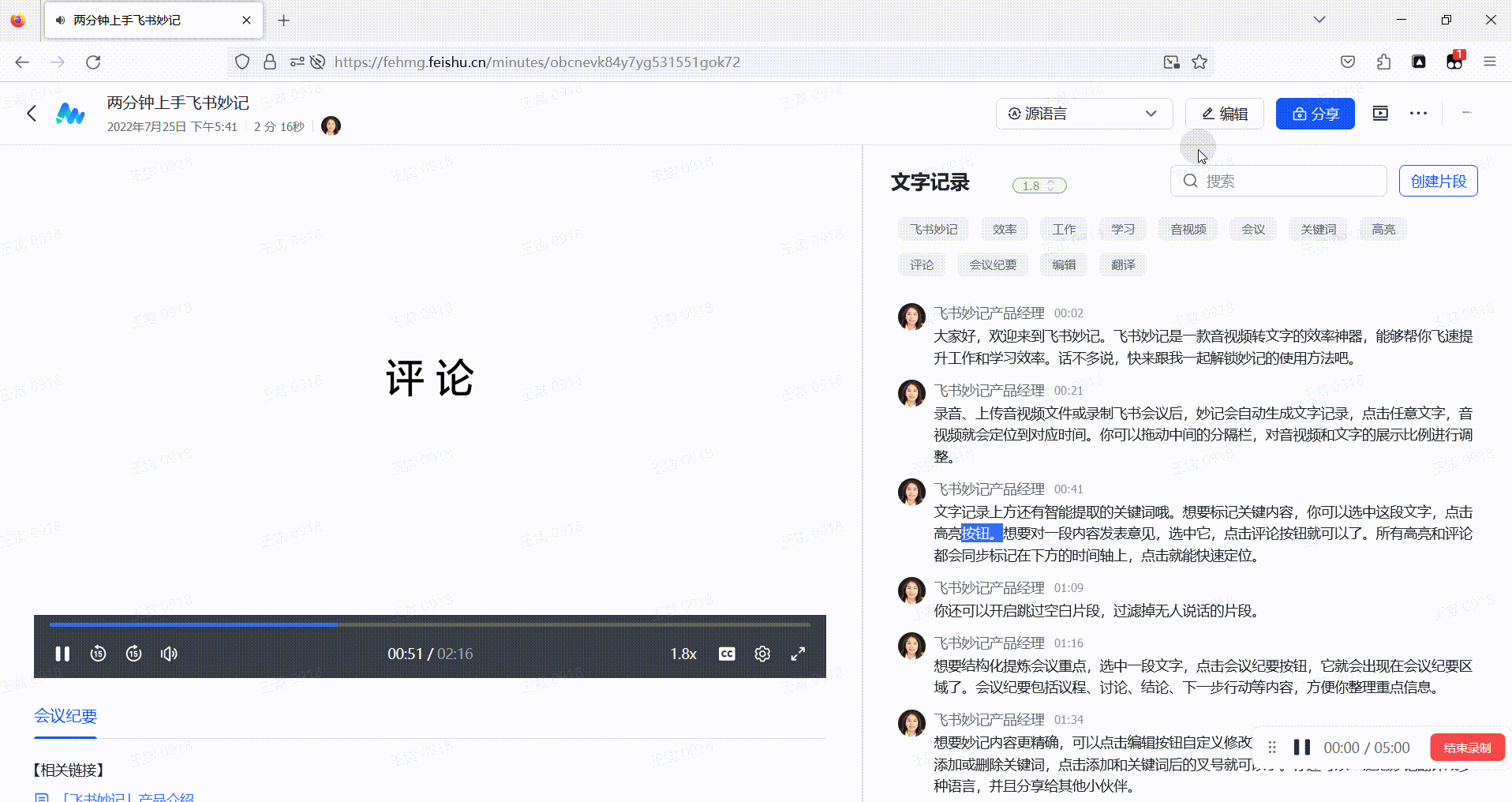Jump to transcript timestamp 01:34
This screenshot has width=1512, height=802.
coord(1069,720)
